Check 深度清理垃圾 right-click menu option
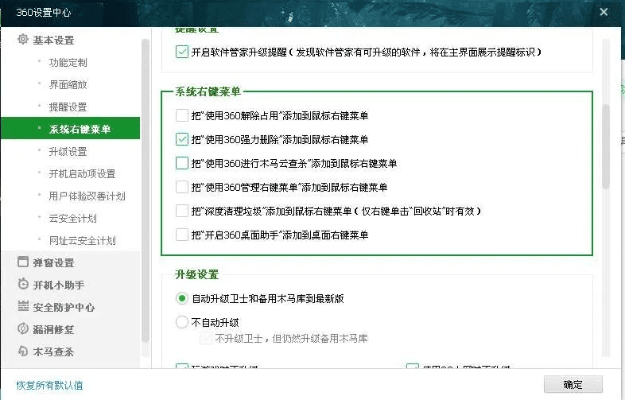Viewport: 625px width, 400px height. (182, 211)
